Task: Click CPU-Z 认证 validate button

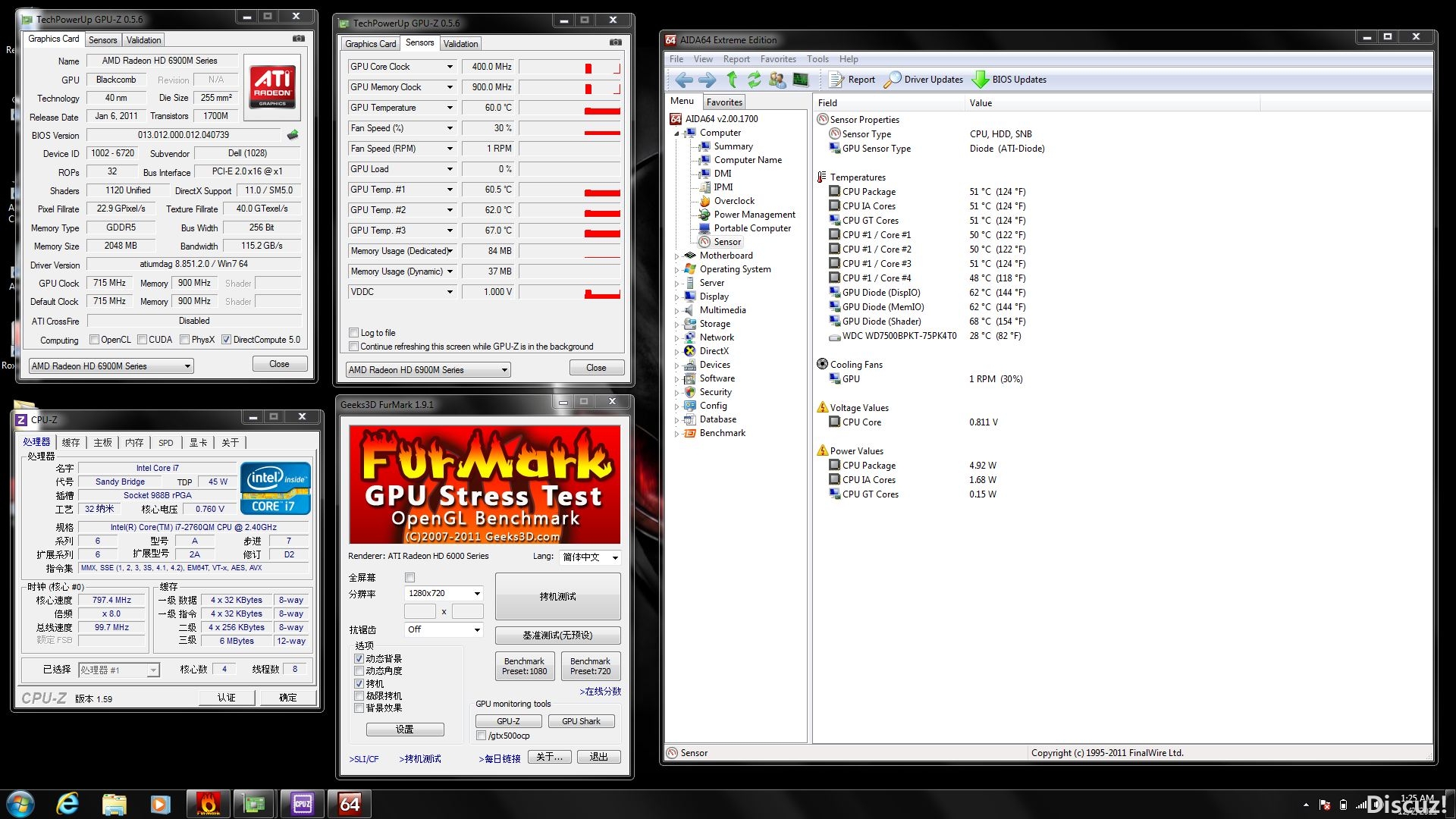Action: (227, 698)
